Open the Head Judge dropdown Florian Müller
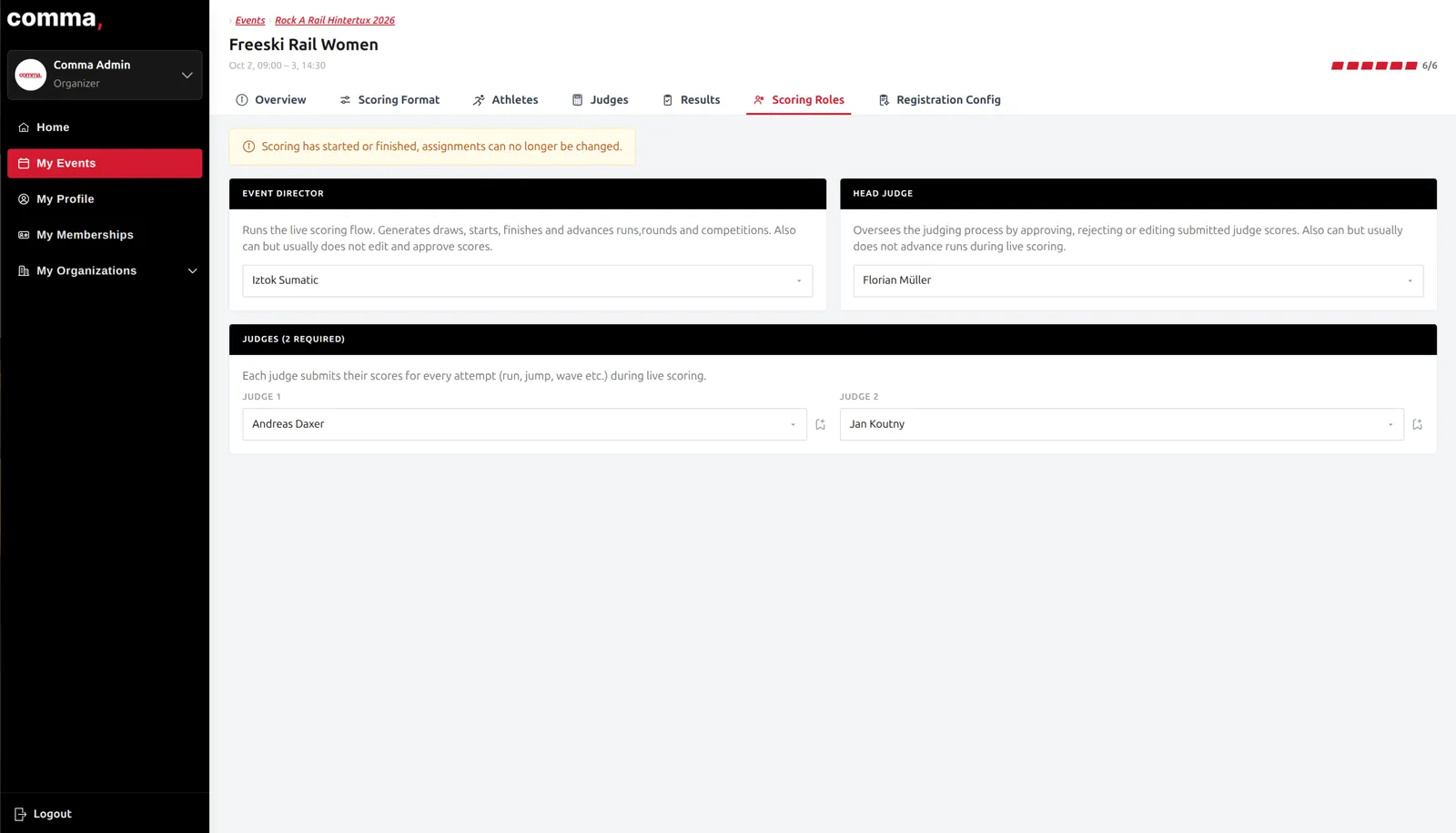The width and height of the screenshot is (1456, 833). (x=1137, y=280)
